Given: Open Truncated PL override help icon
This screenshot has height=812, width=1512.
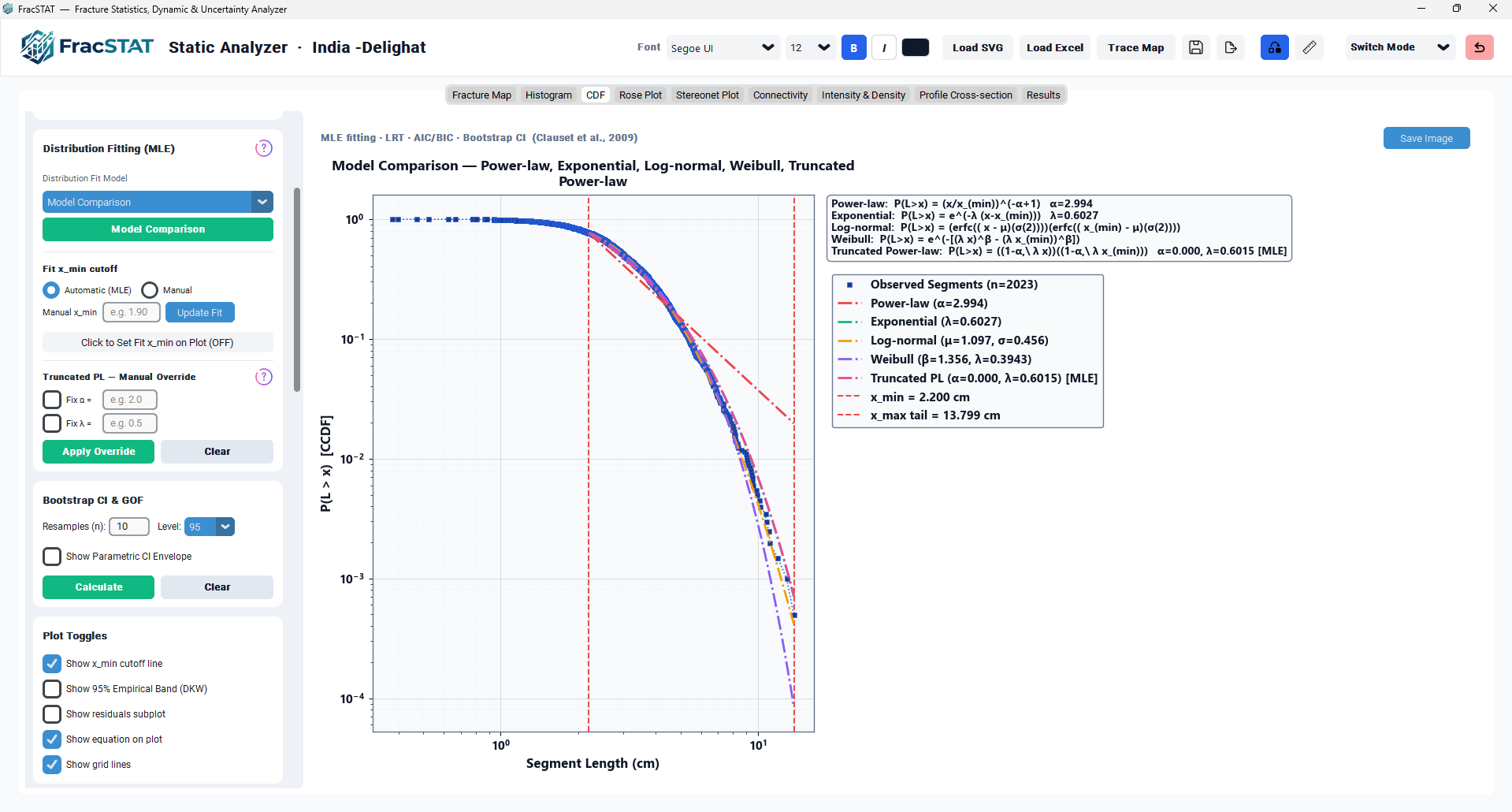Looking at the screenshot, I should point(263,377).
